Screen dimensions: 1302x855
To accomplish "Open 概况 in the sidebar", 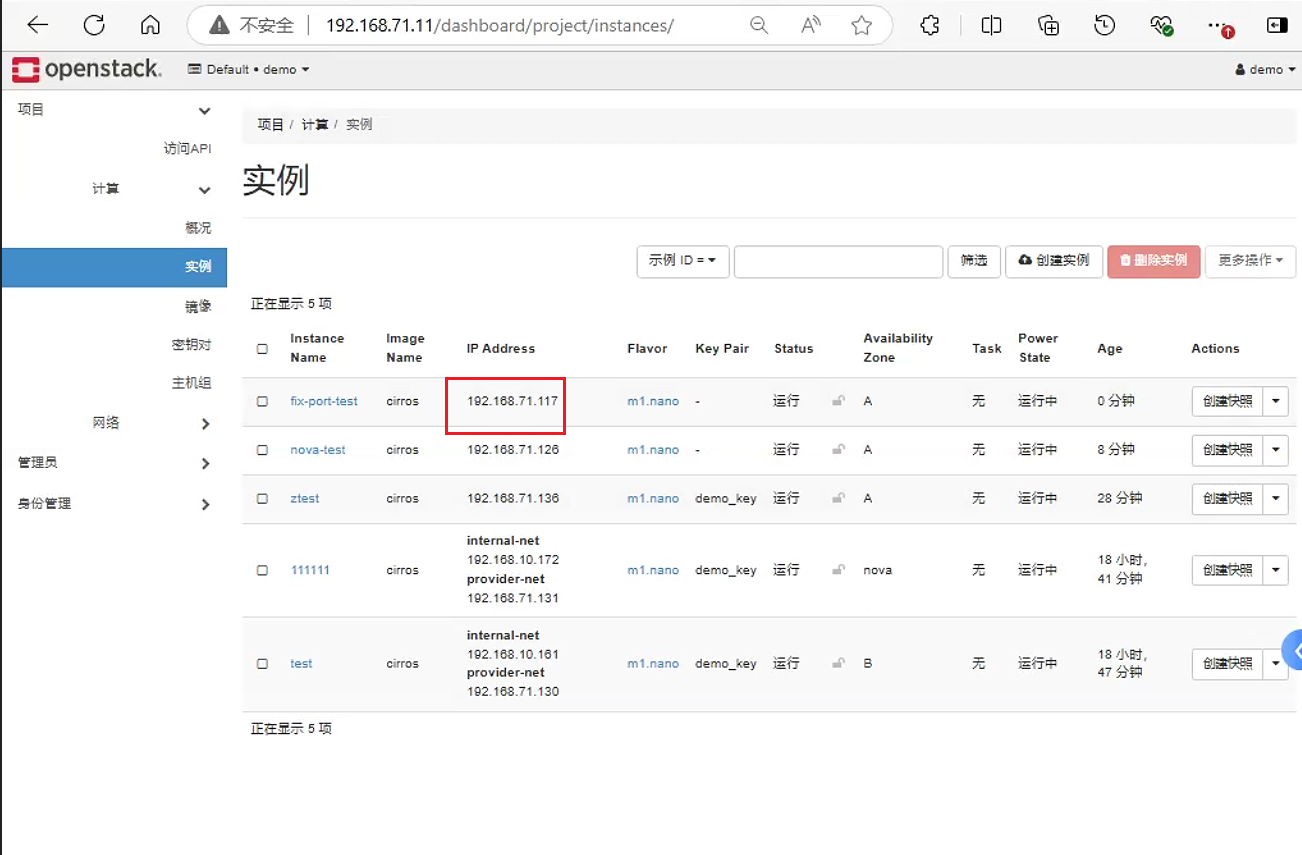I will (x=198, y=228).
